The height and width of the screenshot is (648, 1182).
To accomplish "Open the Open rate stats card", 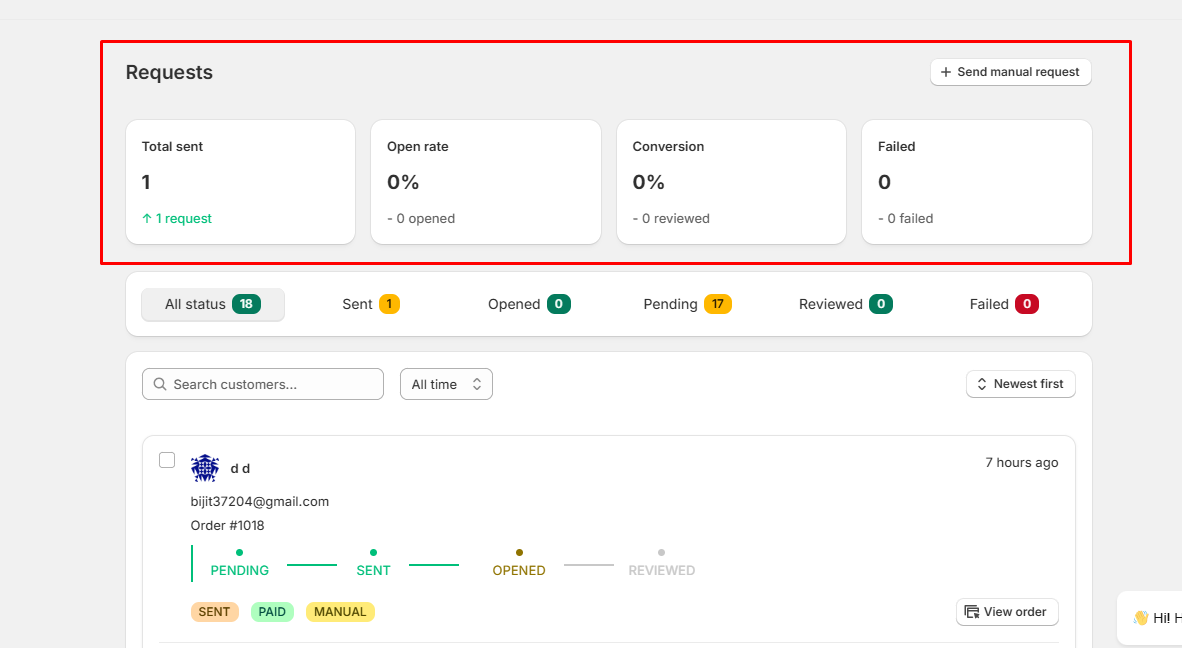I will [x=485, y=182].
